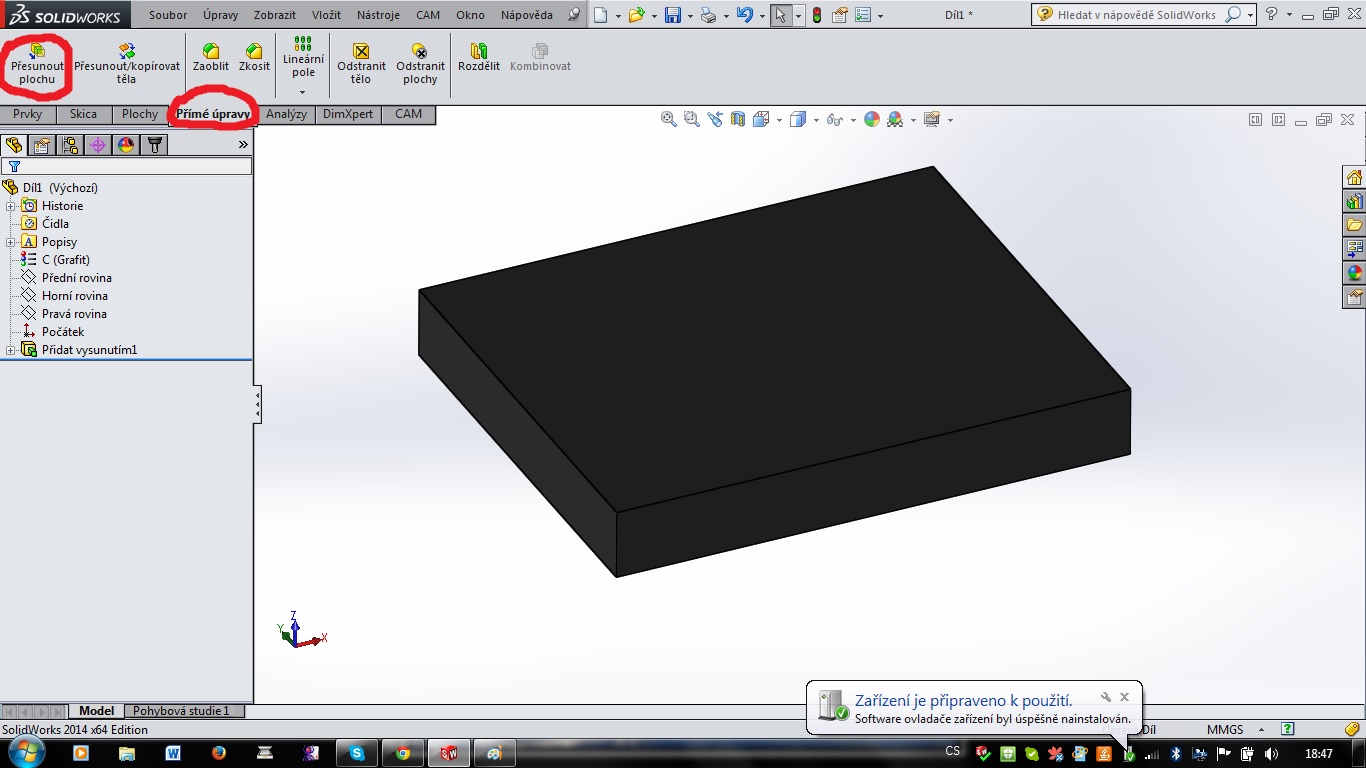Select Horní rovina in feature tree

[x=74, y=296]
